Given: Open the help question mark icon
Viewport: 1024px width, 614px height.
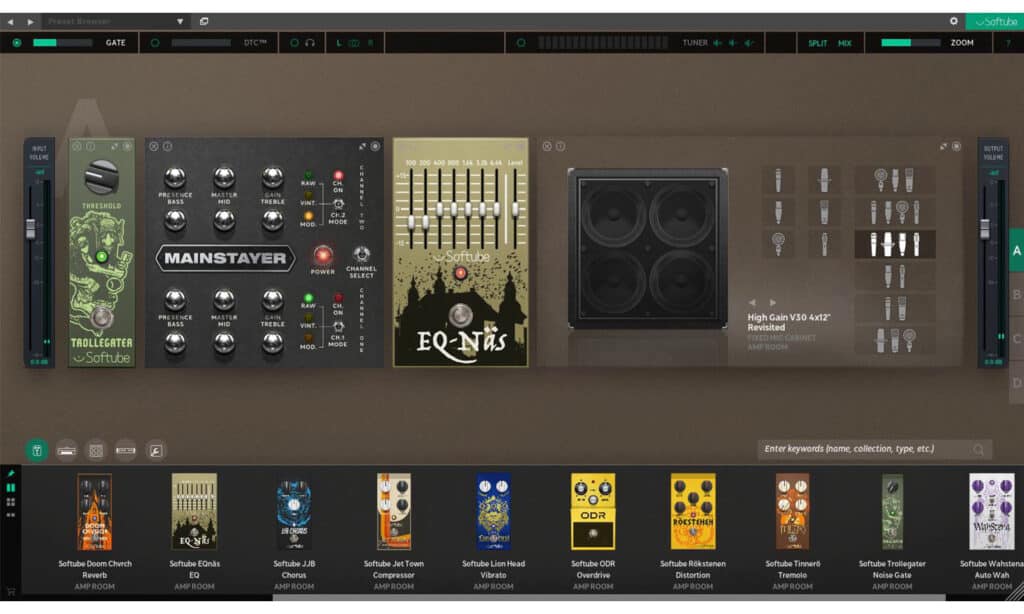Looking at the screenshot, I should pos(1009,42).
